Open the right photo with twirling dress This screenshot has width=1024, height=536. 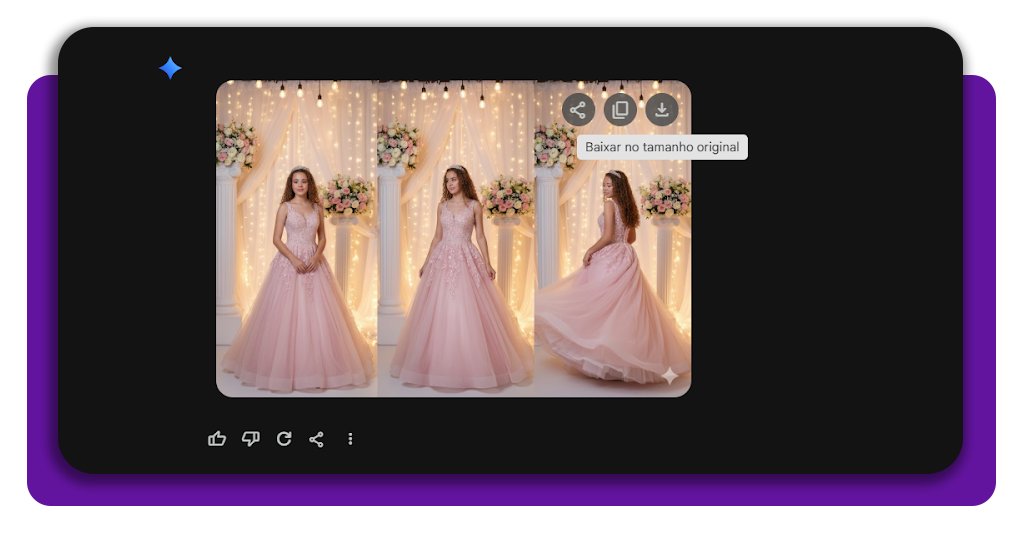point(612,300)
